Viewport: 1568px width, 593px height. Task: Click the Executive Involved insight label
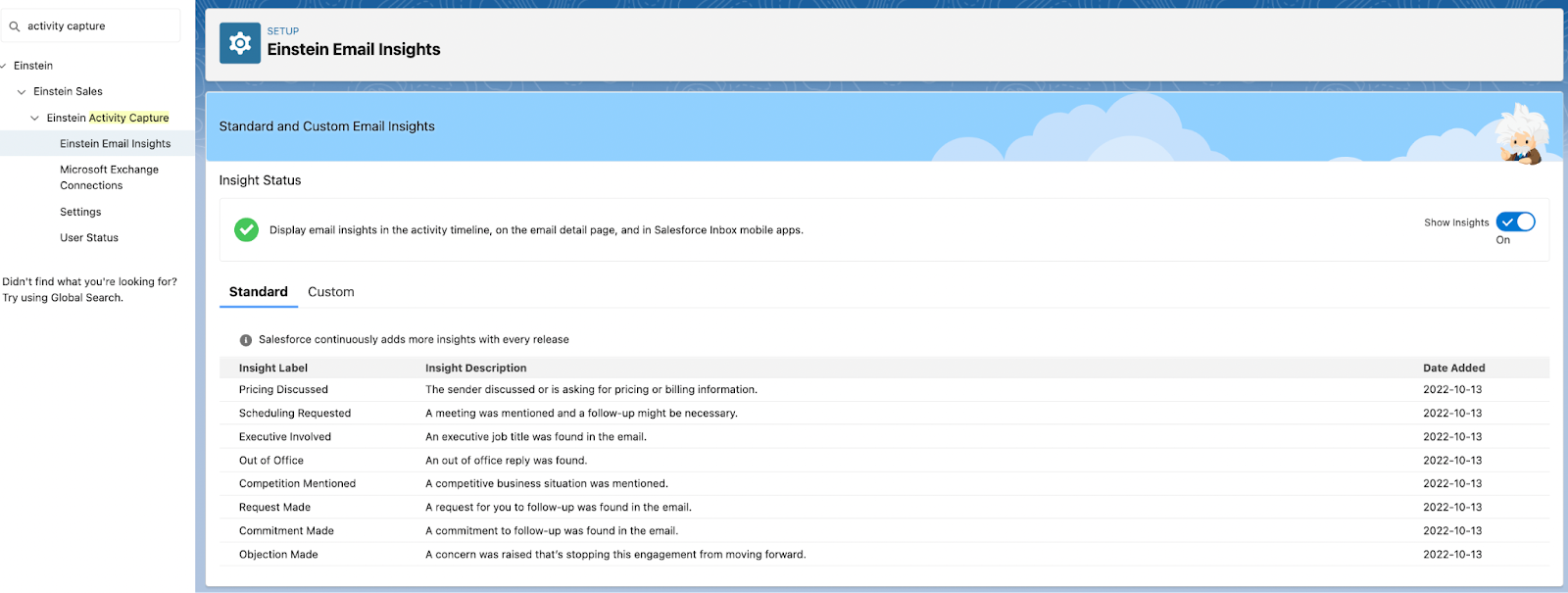[285, 437]
